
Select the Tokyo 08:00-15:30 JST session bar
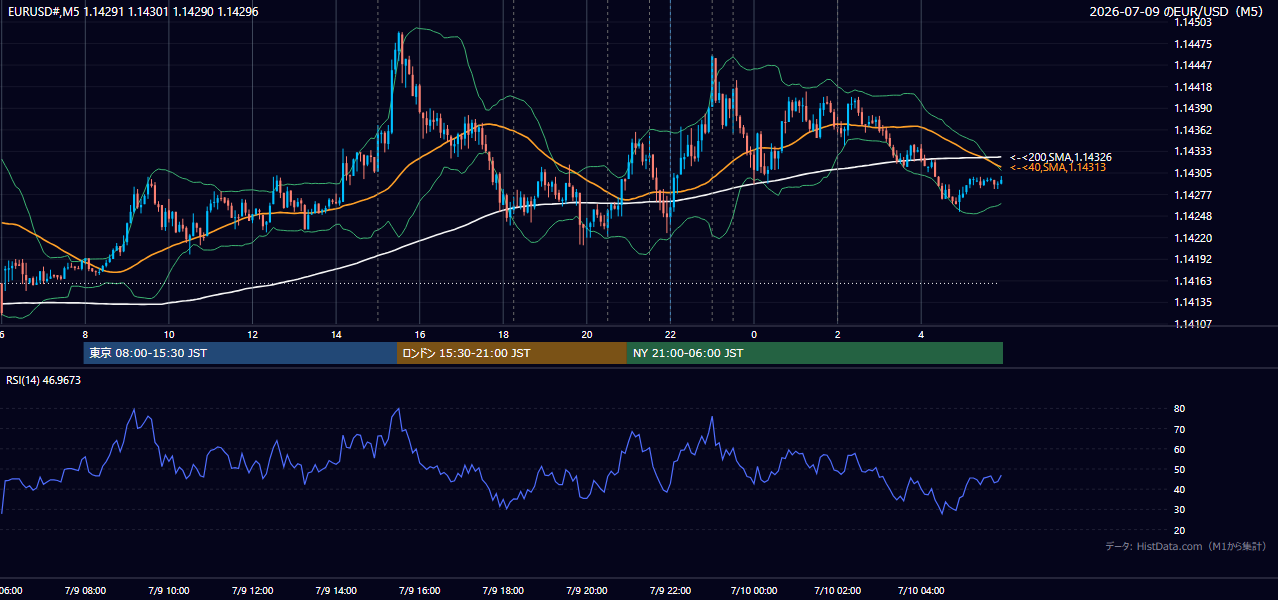click(x=240, y=353)
